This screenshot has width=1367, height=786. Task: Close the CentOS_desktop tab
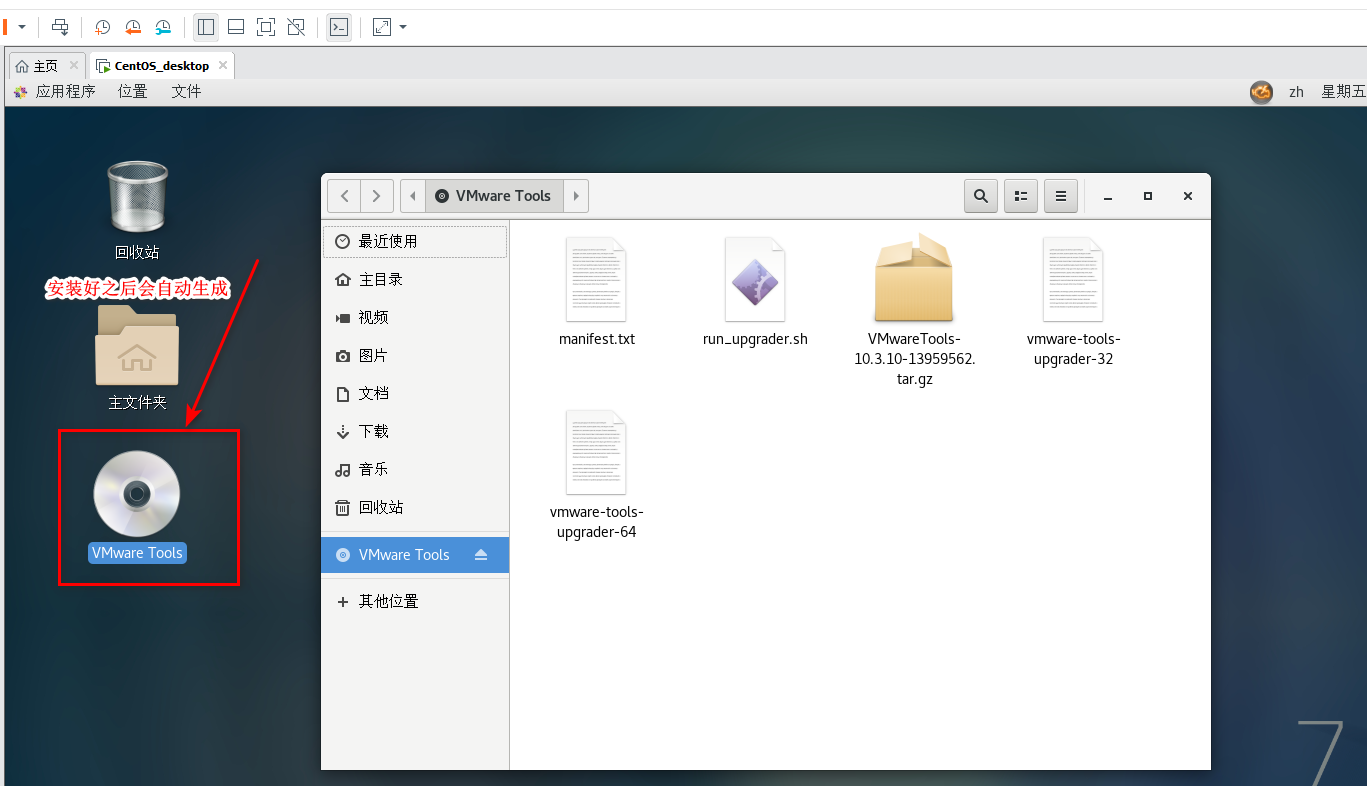[x=223, y=66]
